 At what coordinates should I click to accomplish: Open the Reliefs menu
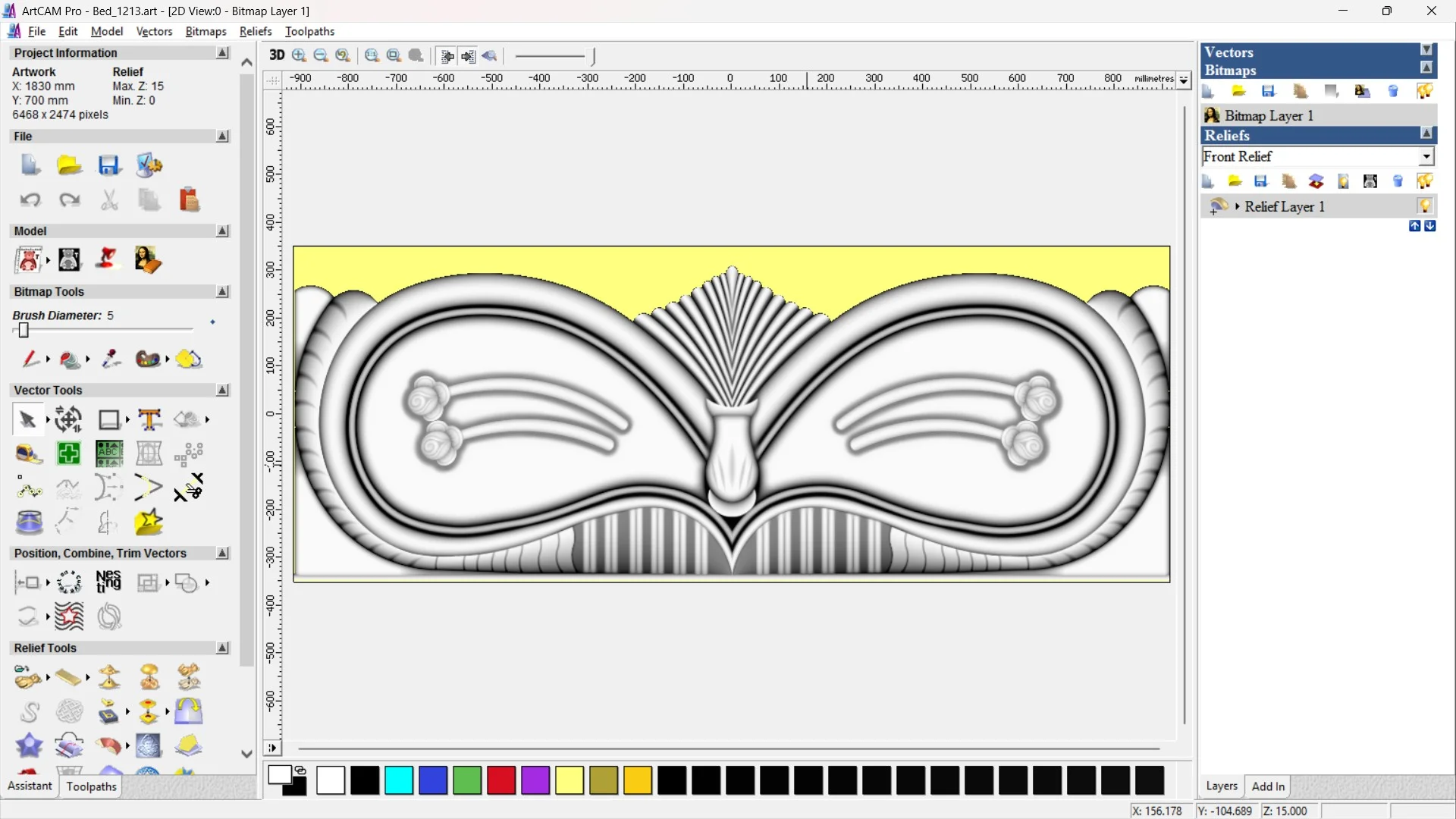[255, 31]
